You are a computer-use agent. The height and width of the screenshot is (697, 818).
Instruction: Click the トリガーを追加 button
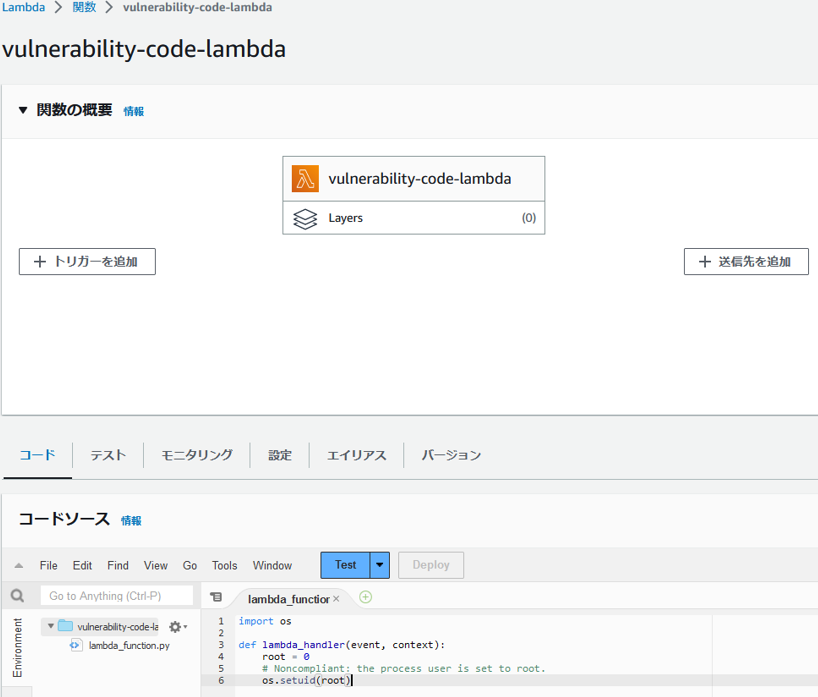pos(87,261)
